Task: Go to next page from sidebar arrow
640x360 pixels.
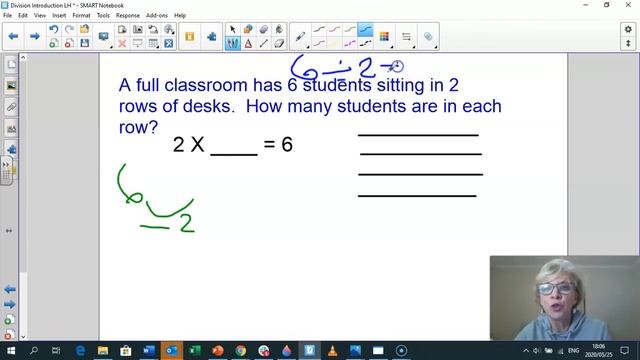Action: point(9,304)
